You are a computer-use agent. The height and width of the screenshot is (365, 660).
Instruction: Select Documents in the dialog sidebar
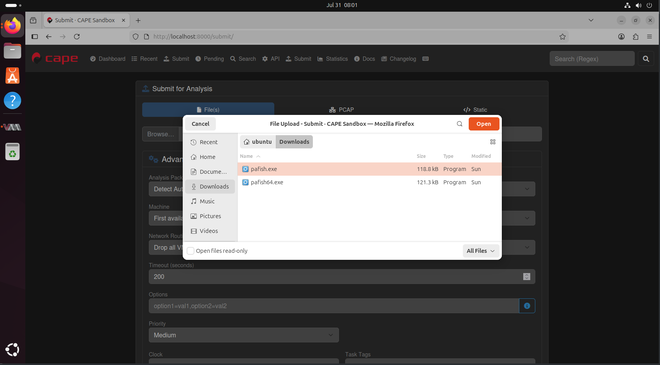tap(210, 172)
